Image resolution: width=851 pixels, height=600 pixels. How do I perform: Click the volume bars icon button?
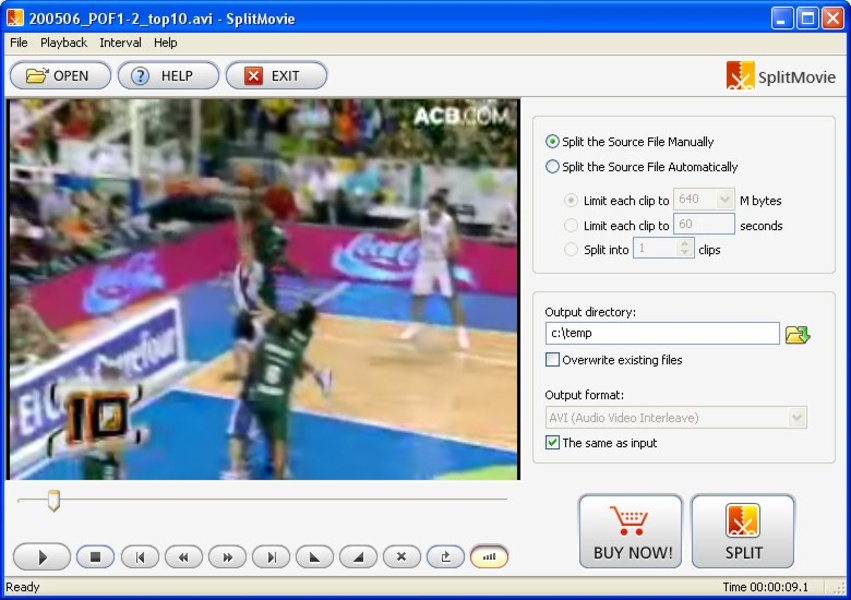[489, 557]
